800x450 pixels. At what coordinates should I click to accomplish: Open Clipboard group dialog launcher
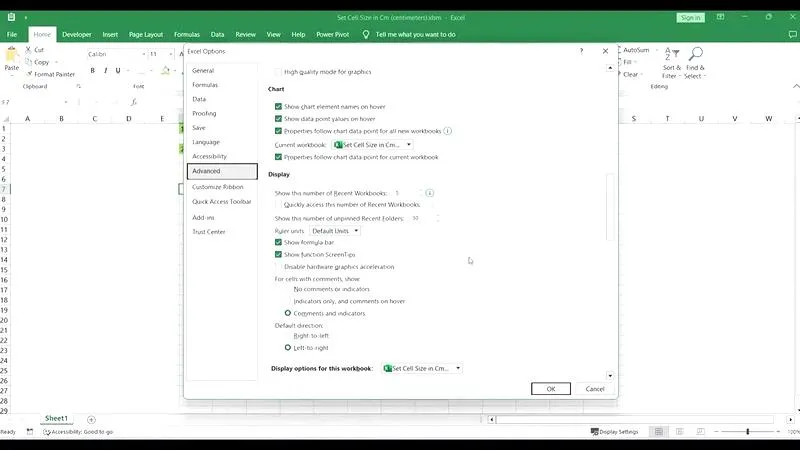tap(79, 86)
